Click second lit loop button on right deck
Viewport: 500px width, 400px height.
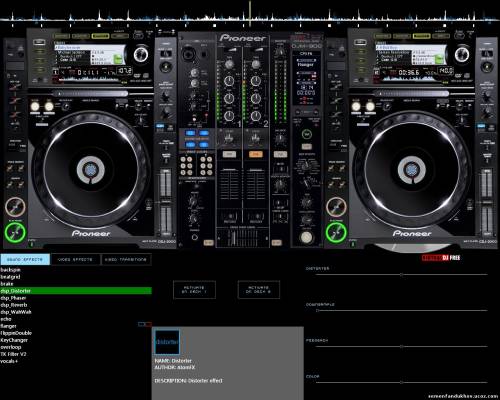click(x=370, y=106)
